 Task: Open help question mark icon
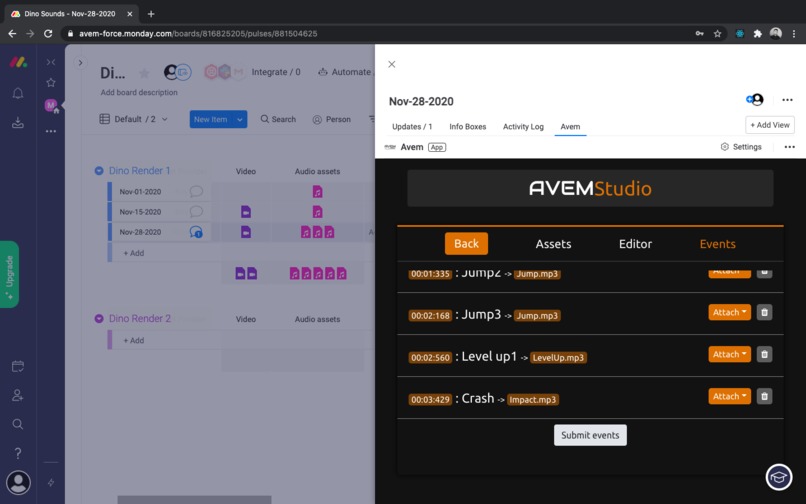(18, 453)
